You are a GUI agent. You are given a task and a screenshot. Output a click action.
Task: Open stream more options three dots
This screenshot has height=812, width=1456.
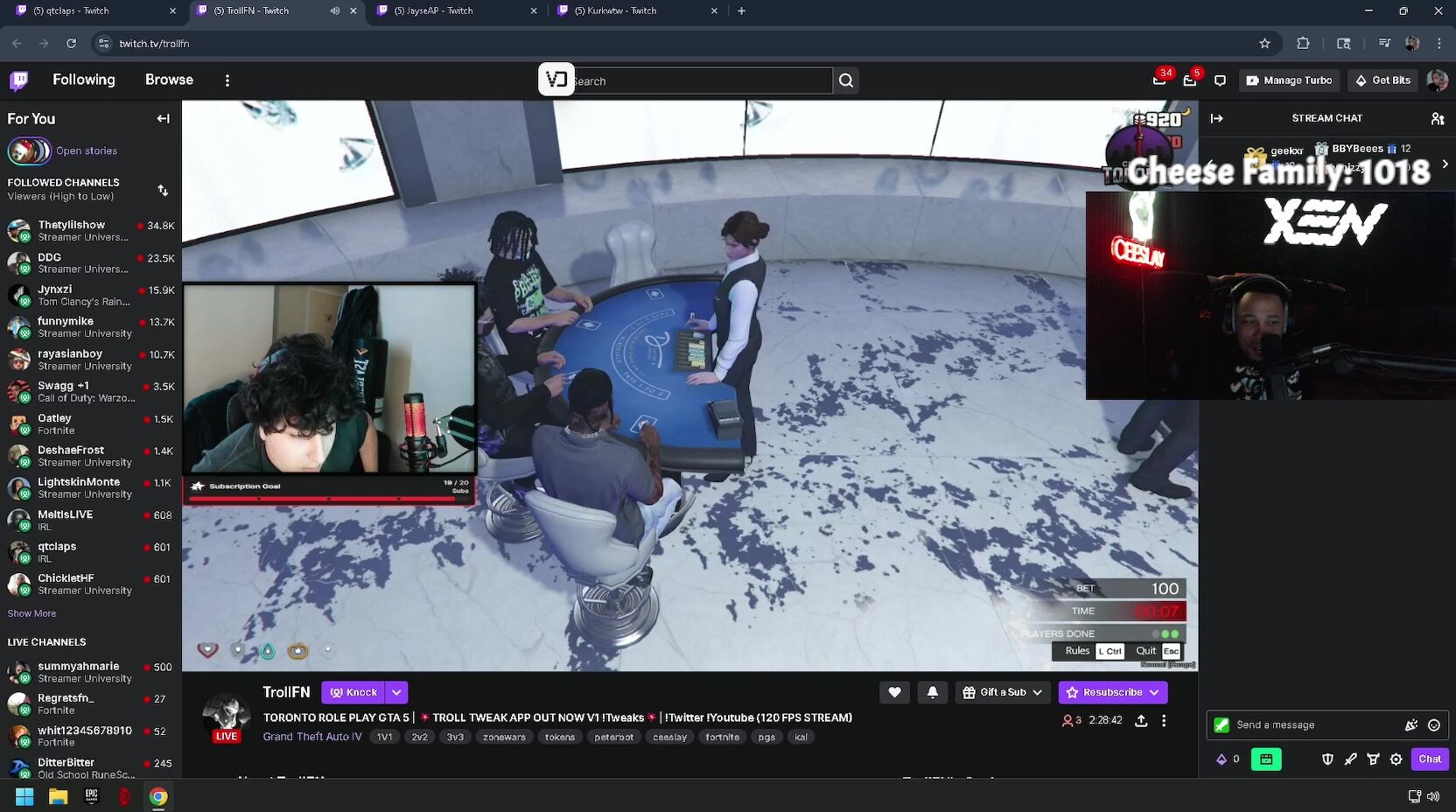coord(1164,721)
